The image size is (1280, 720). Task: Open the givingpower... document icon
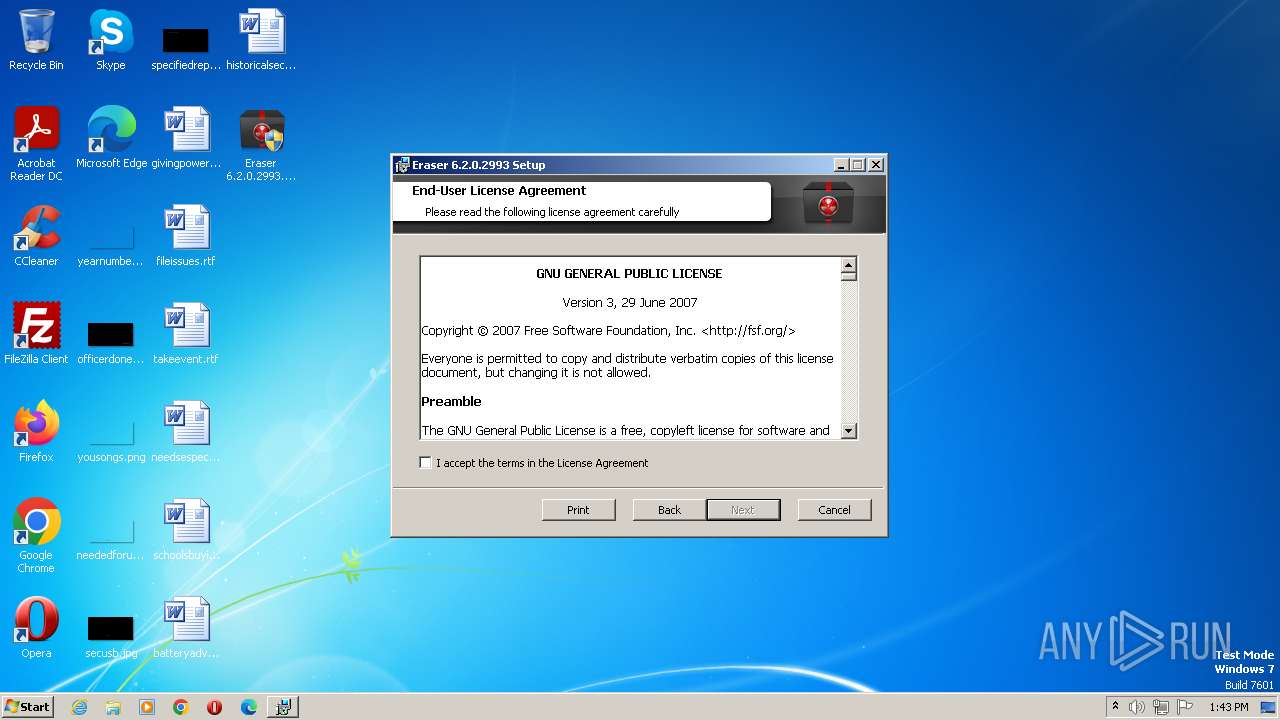pyautogui.click(x=186, y=138)
